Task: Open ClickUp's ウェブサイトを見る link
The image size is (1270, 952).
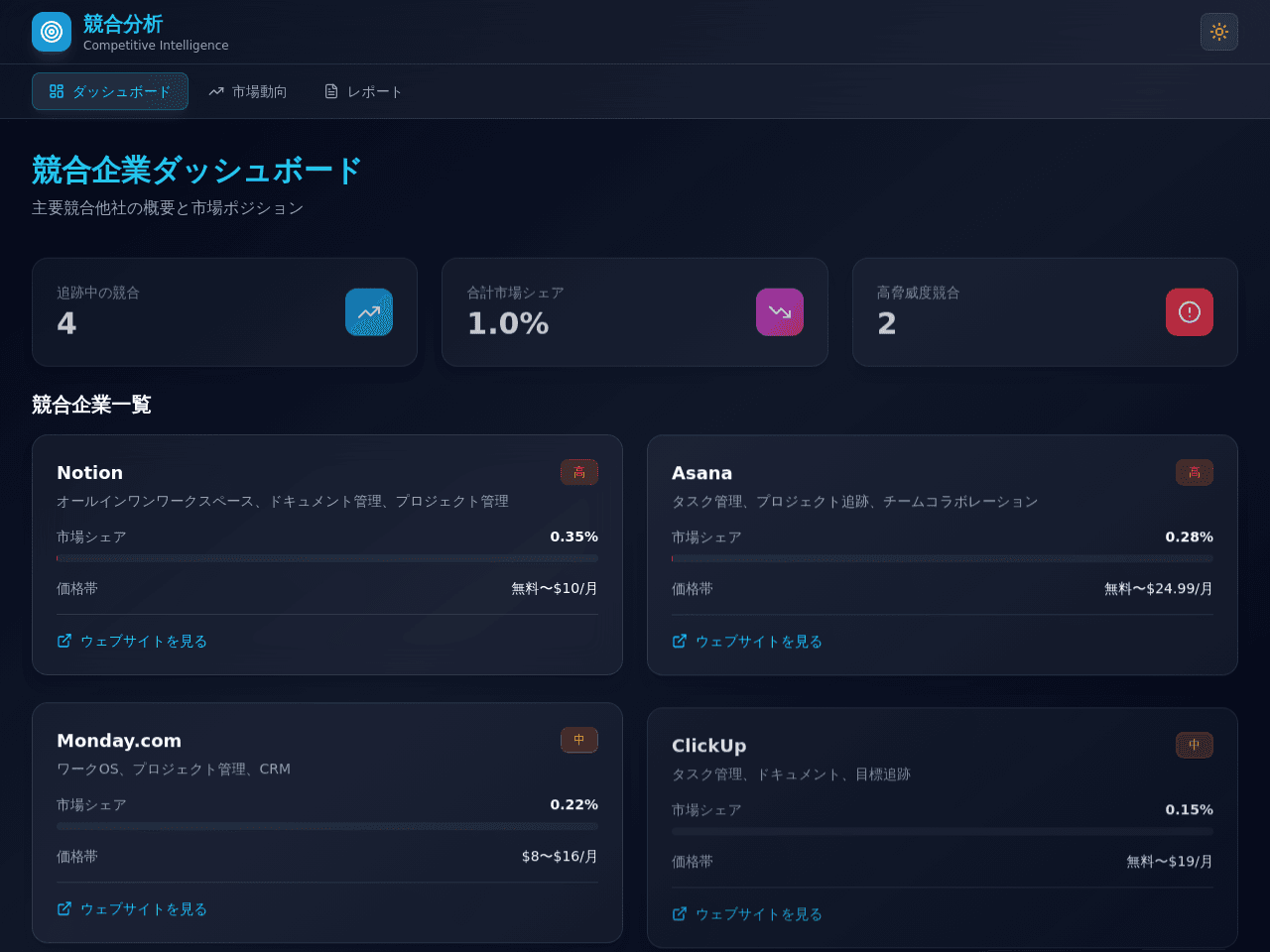Action: [x=747, y=914]
